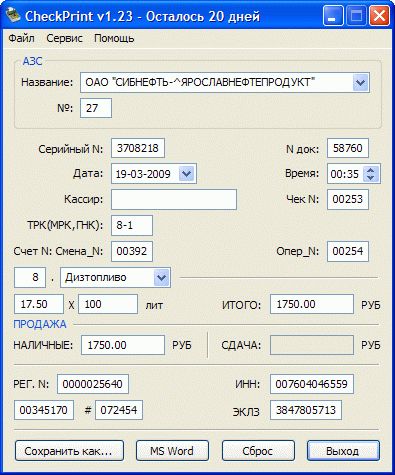Click the Смена_N field 00392
Image resolution: width=395 pixels, height=475 pixels.
coord(132,251)
